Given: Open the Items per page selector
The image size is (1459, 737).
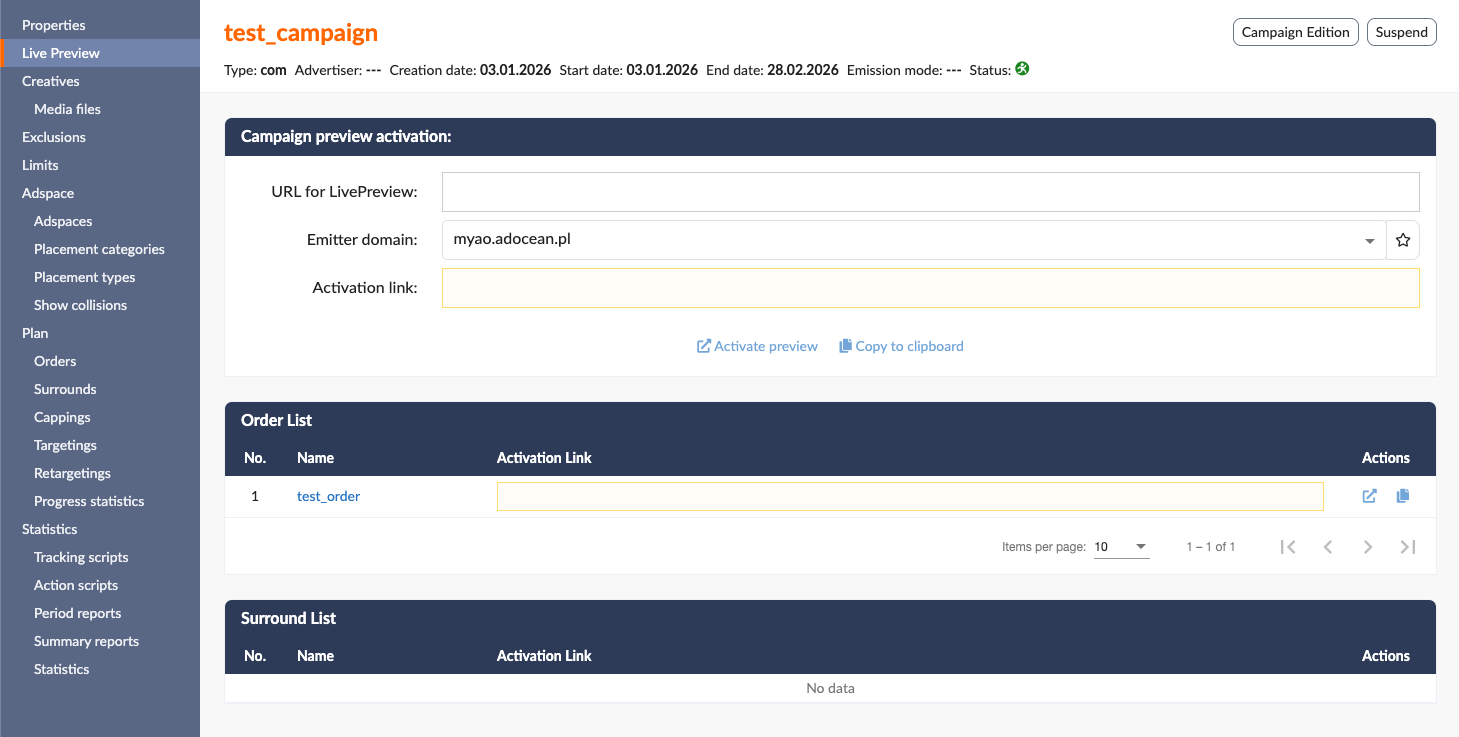Looking at the screenshot, I should click(1121, 547).
